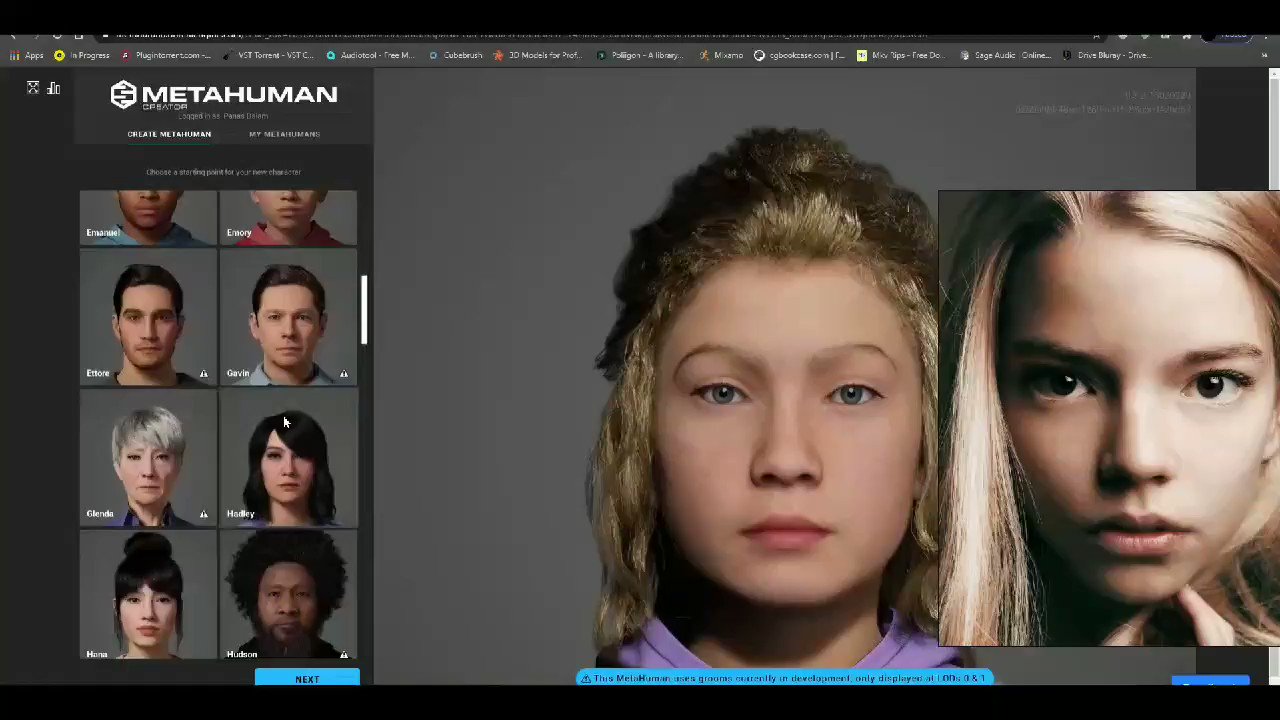The image size is (1280, 720).
Task: Click the preset list scrollbar thumb
Action: click(364, 310)
